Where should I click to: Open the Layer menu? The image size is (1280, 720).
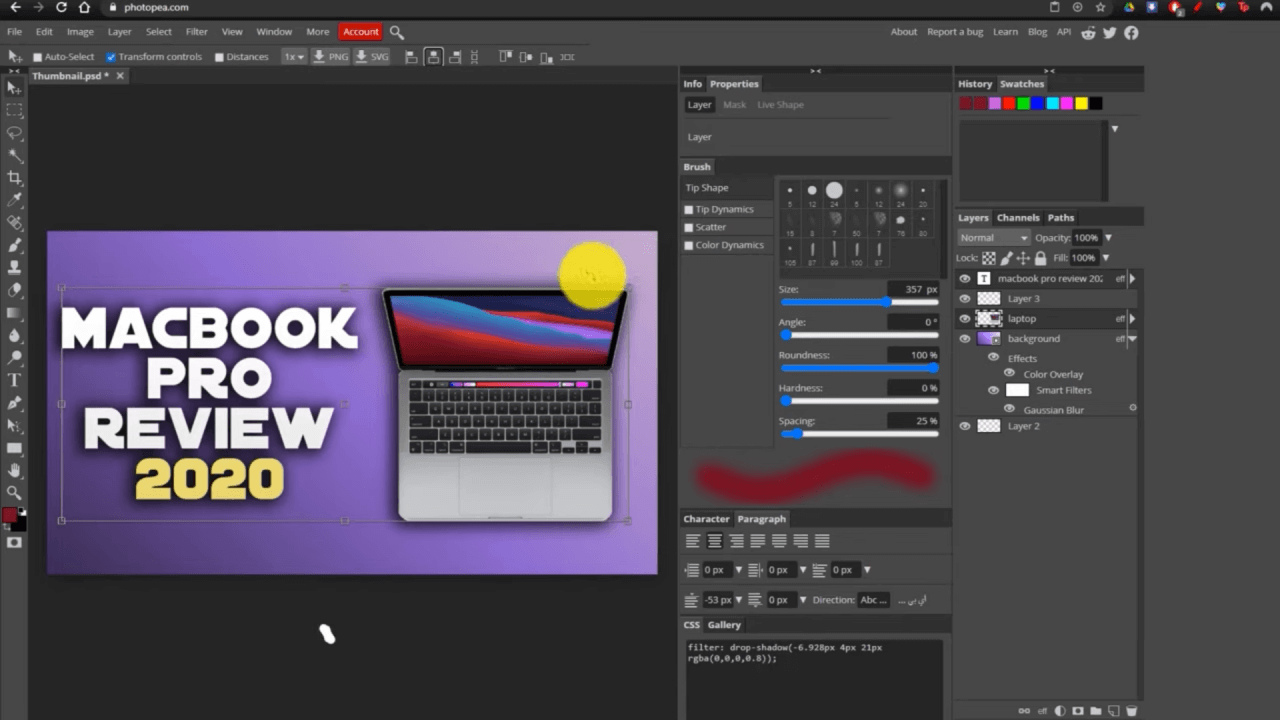[119, 32]
